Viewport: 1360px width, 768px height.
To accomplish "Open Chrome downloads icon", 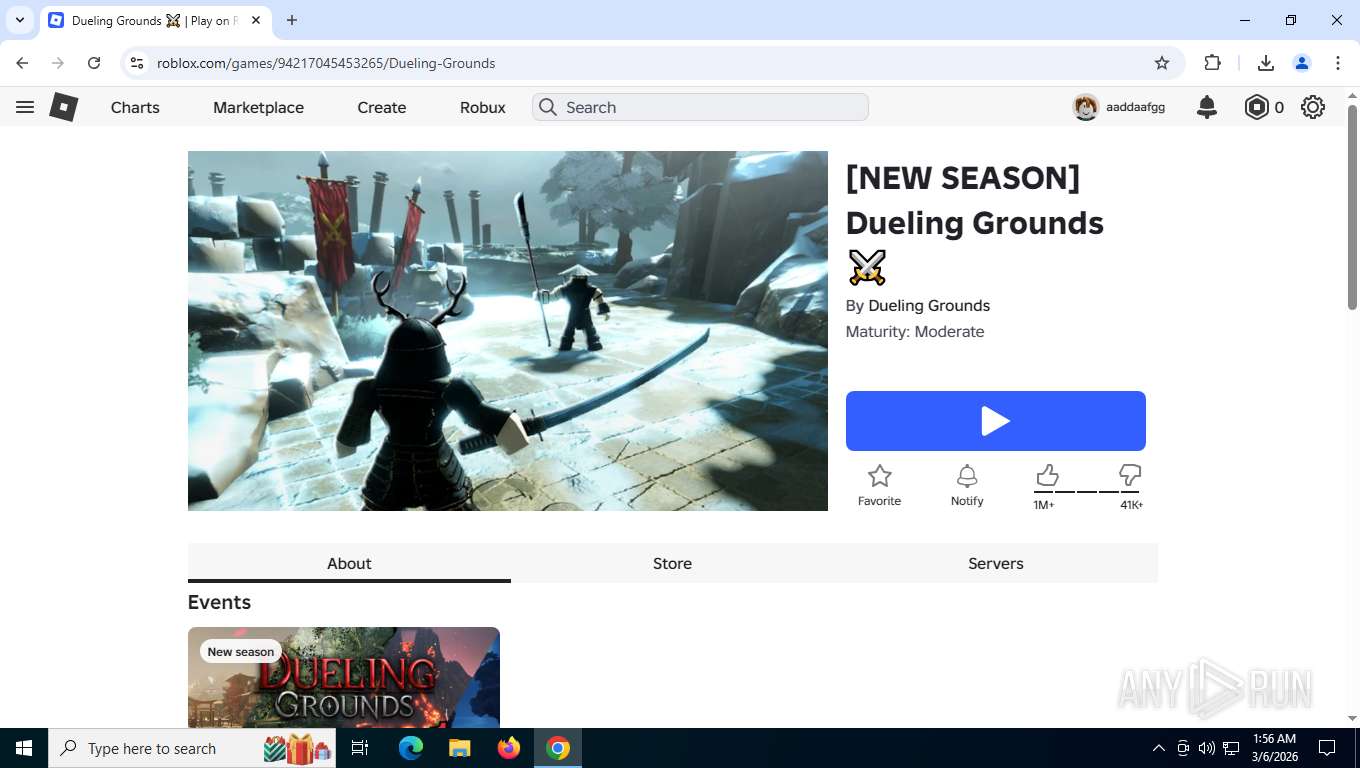I will click(x=1266, y=63).
